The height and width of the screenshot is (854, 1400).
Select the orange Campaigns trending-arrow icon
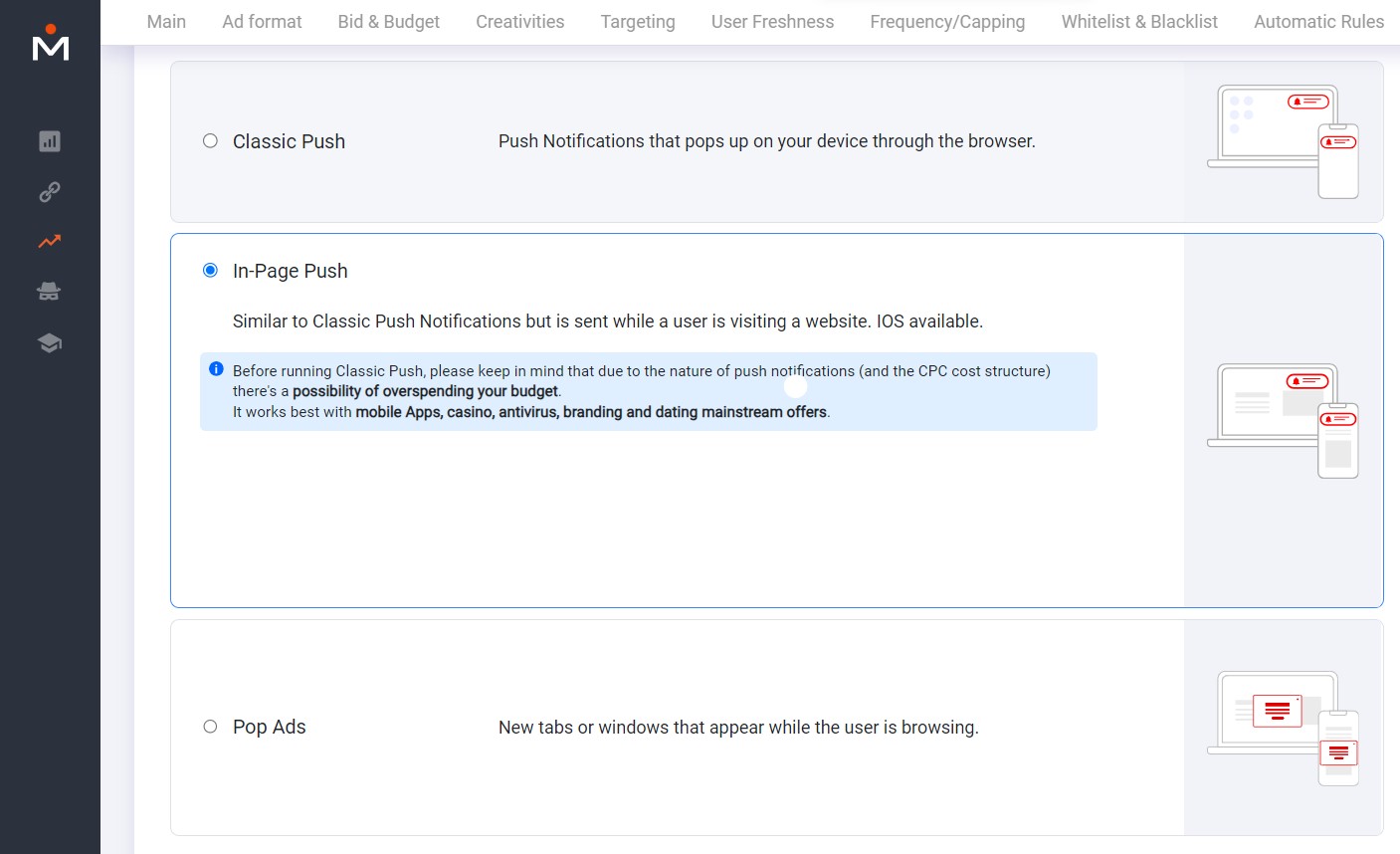coord(49,241)
